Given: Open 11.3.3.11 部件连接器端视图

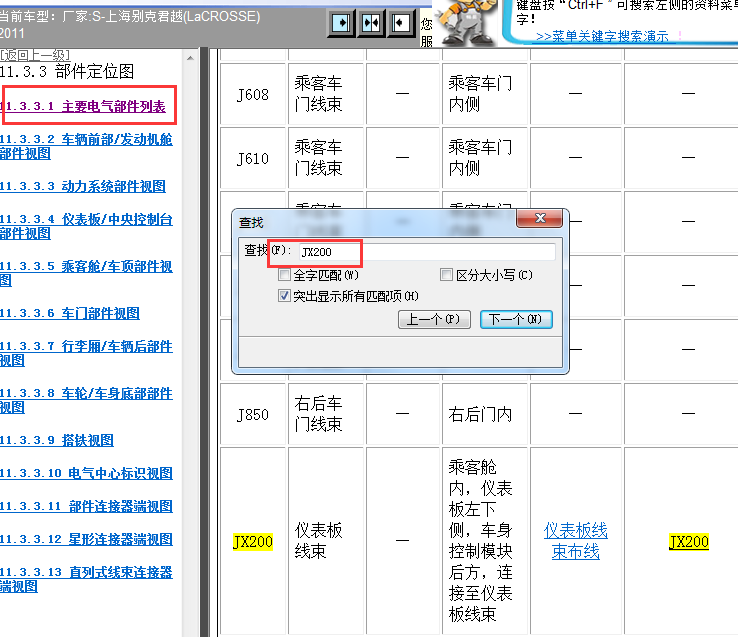Looking at the screenshot, I should (x=86, y=507).
